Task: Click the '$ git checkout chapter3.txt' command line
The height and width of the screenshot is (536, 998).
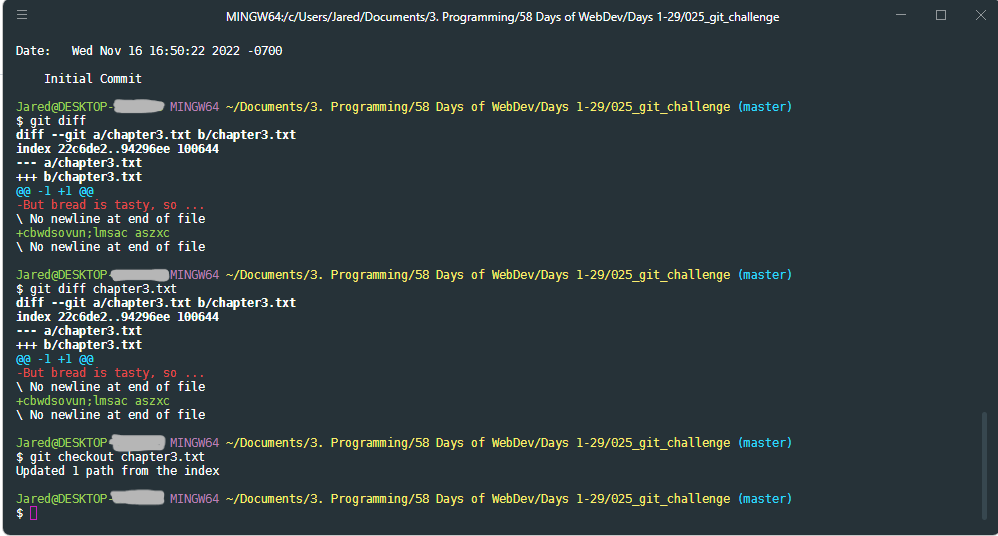Action: tap(110, 457)
